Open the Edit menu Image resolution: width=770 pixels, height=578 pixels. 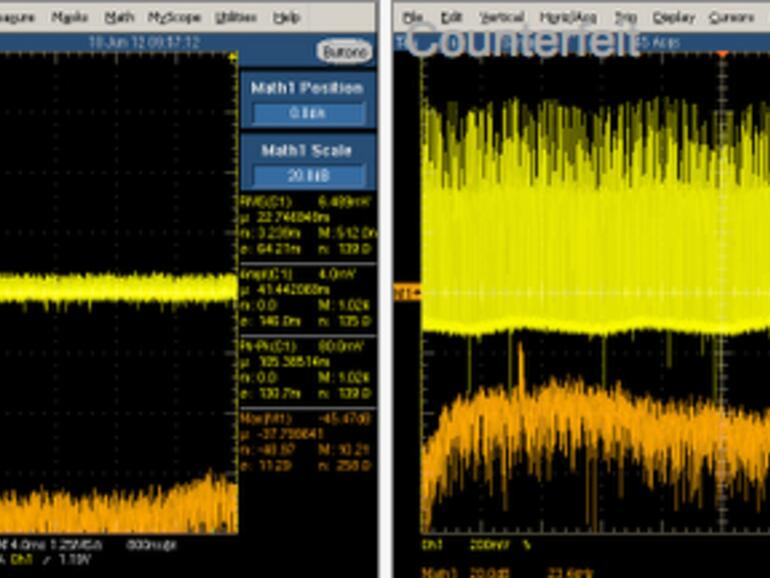(451, 17)
